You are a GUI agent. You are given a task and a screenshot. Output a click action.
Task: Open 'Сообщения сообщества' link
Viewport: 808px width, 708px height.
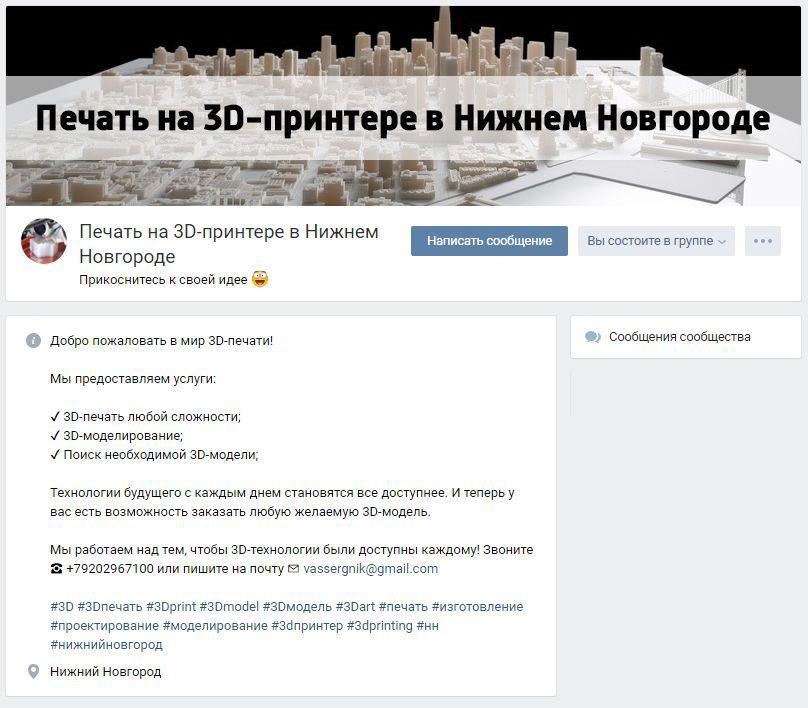point(679,336)
